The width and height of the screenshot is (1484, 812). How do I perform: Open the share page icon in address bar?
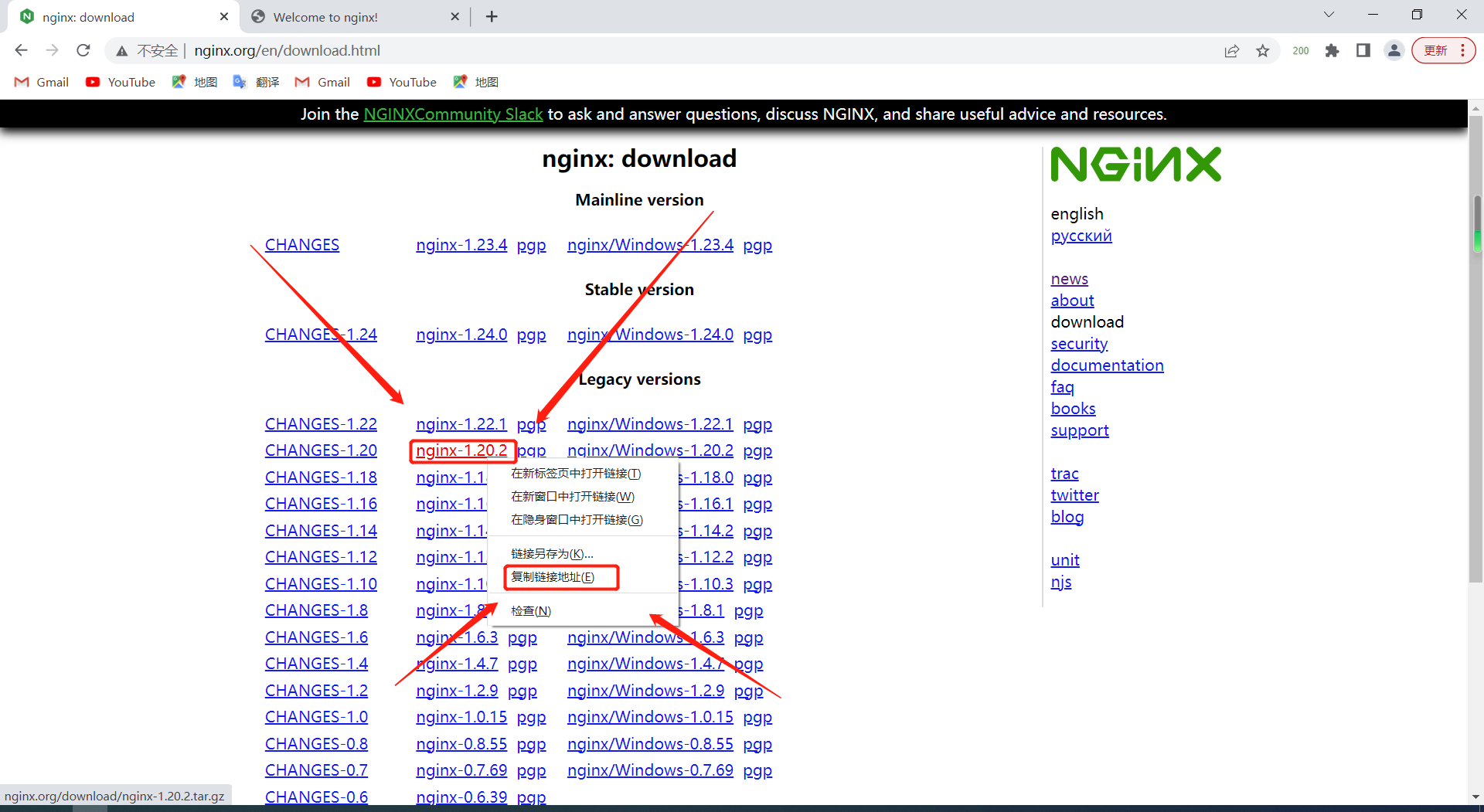point(1231,51)
